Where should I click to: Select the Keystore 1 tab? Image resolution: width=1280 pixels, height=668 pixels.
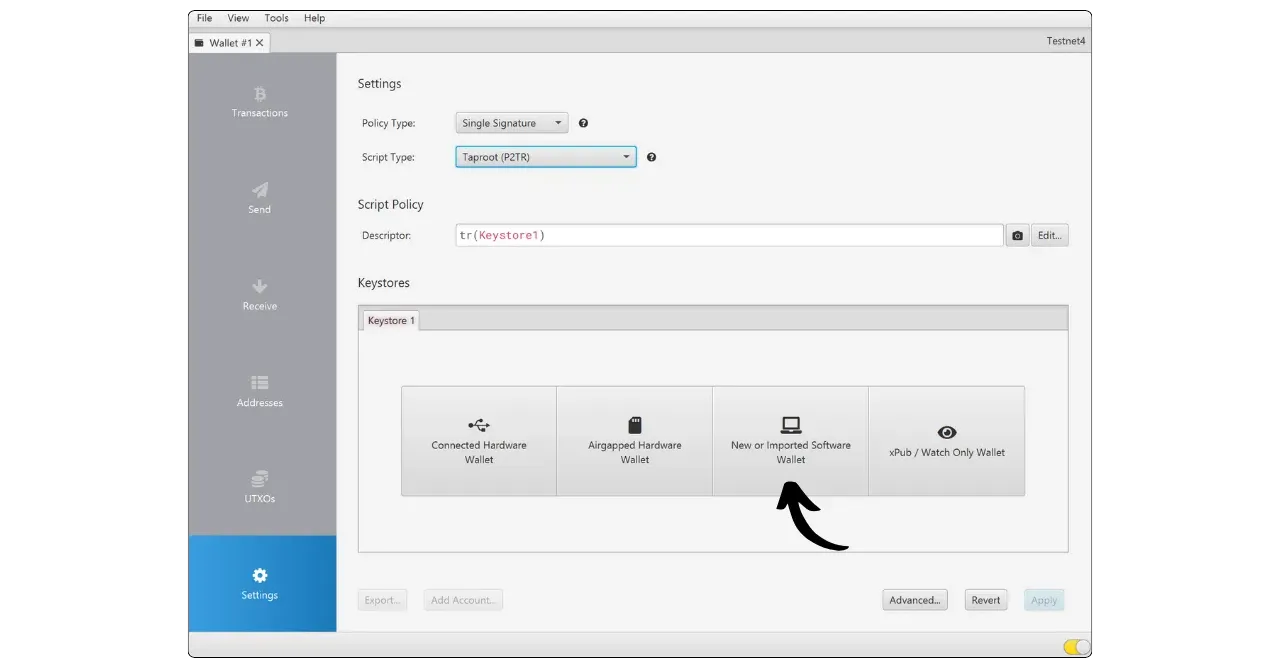tap(390, 321)
